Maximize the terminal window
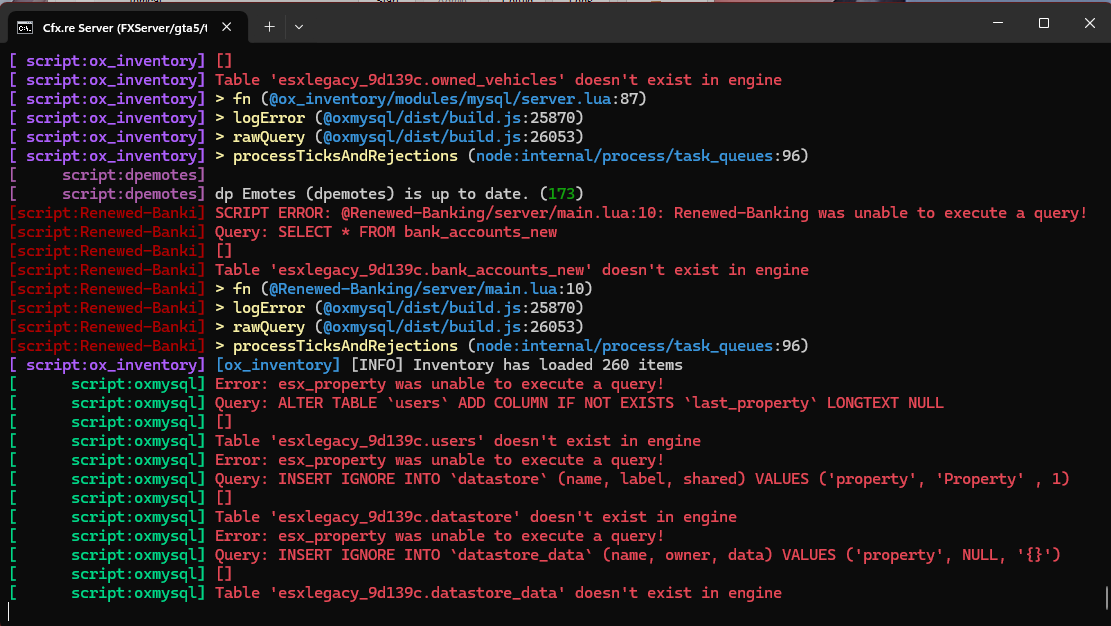 [1044, 23]
